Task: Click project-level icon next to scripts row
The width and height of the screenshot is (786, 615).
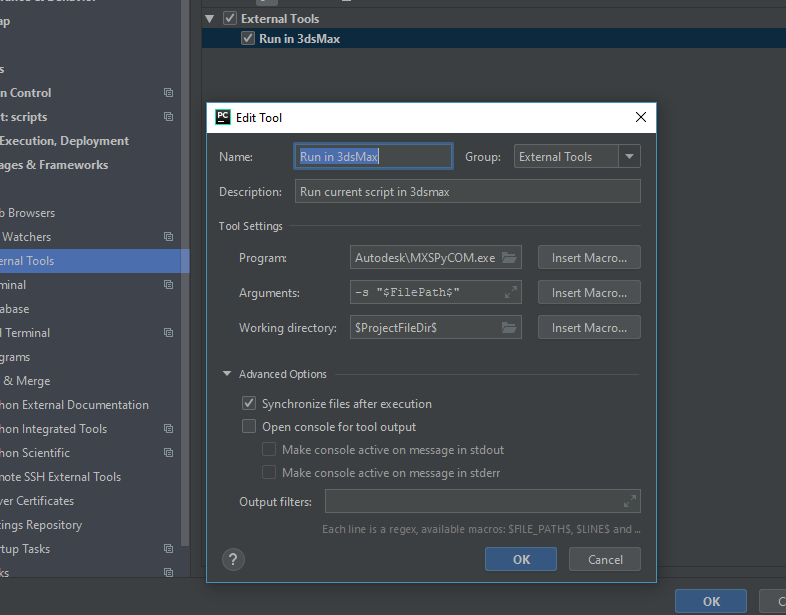Action: (x=168, y=117)
